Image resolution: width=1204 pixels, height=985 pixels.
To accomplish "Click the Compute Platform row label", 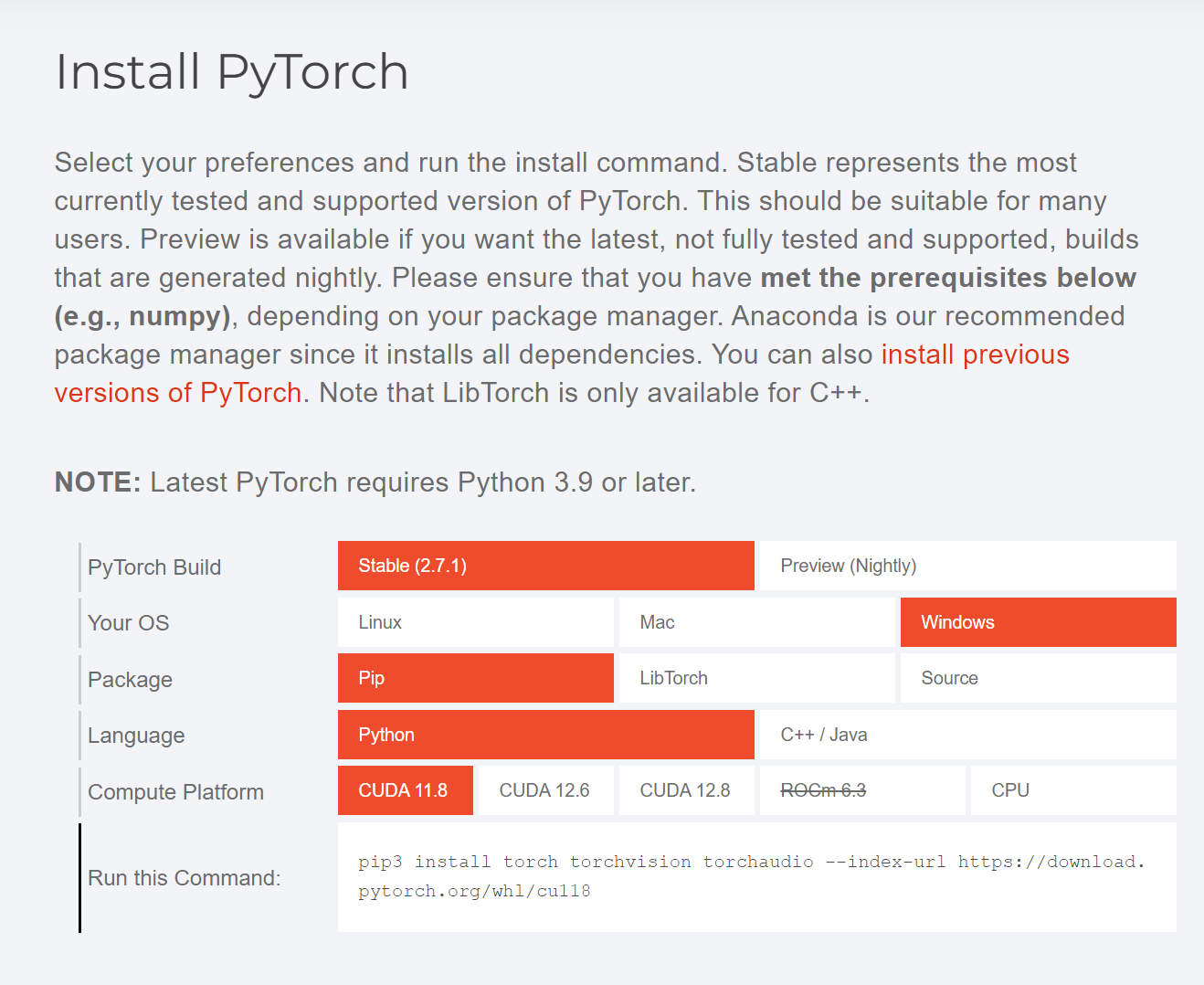I will point(175,792).
